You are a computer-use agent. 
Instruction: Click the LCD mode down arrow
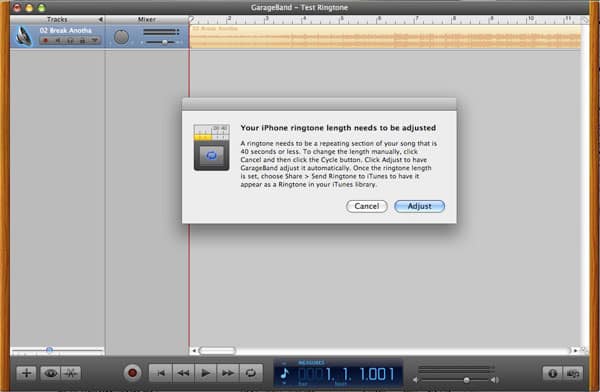pos(284,383)
